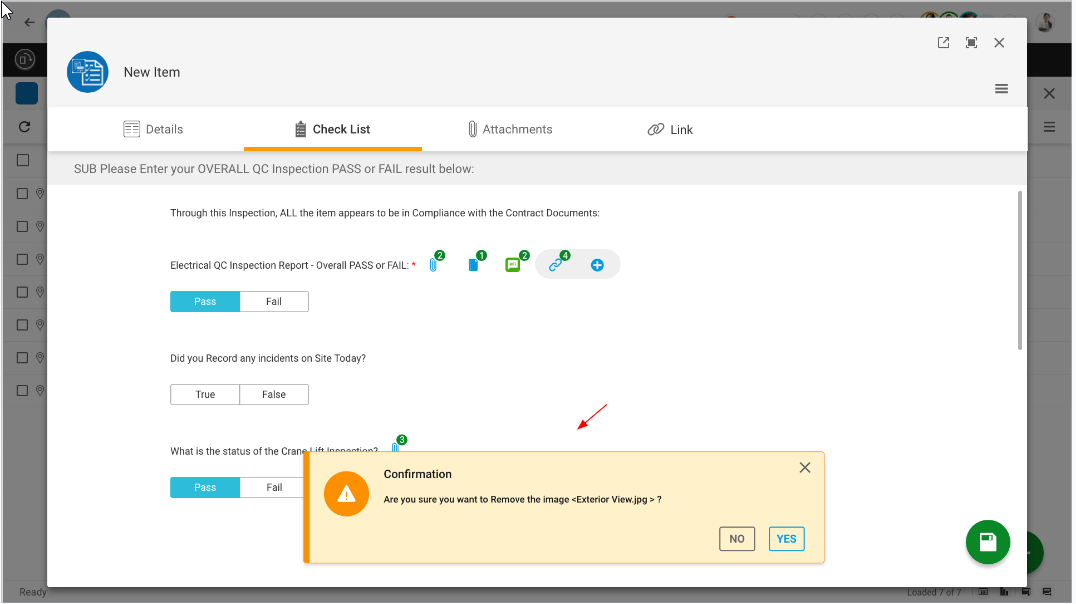This screenshot has height=604, width=1076.
Task: Open item in new window icon
Action: [x=944, y=43]
